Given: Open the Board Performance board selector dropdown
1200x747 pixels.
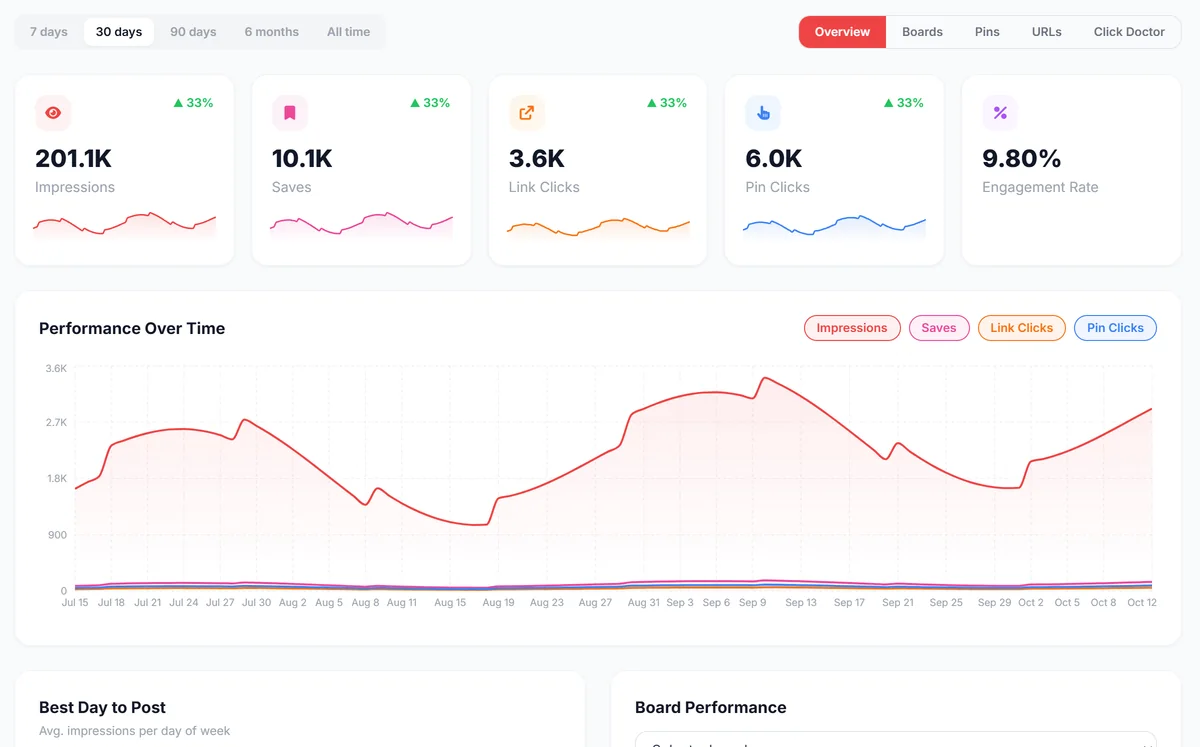Looking at the screenshot, I should (x=896, y=739).
